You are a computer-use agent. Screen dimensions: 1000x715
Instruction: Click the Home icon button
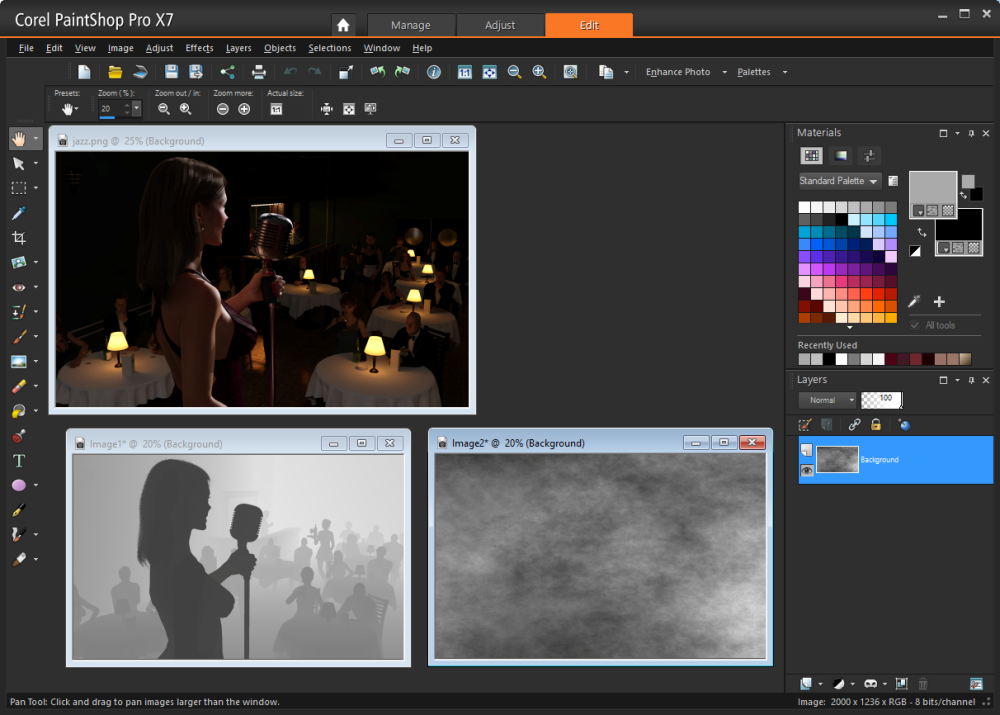(x=343, y=25)
